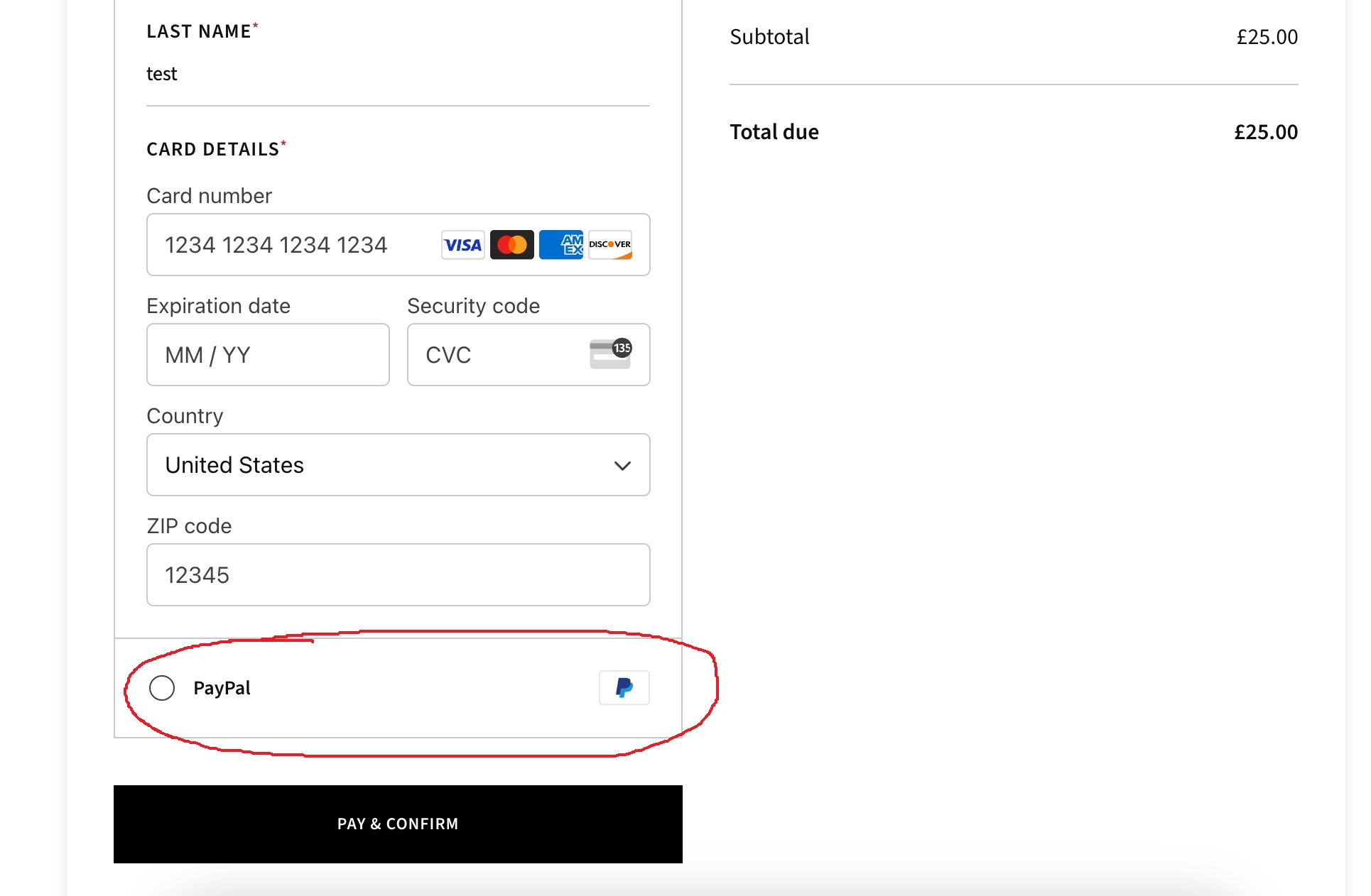Select the Visa card icon
This screenshot has height=896, width=1371.
click(x=462, y=244)
